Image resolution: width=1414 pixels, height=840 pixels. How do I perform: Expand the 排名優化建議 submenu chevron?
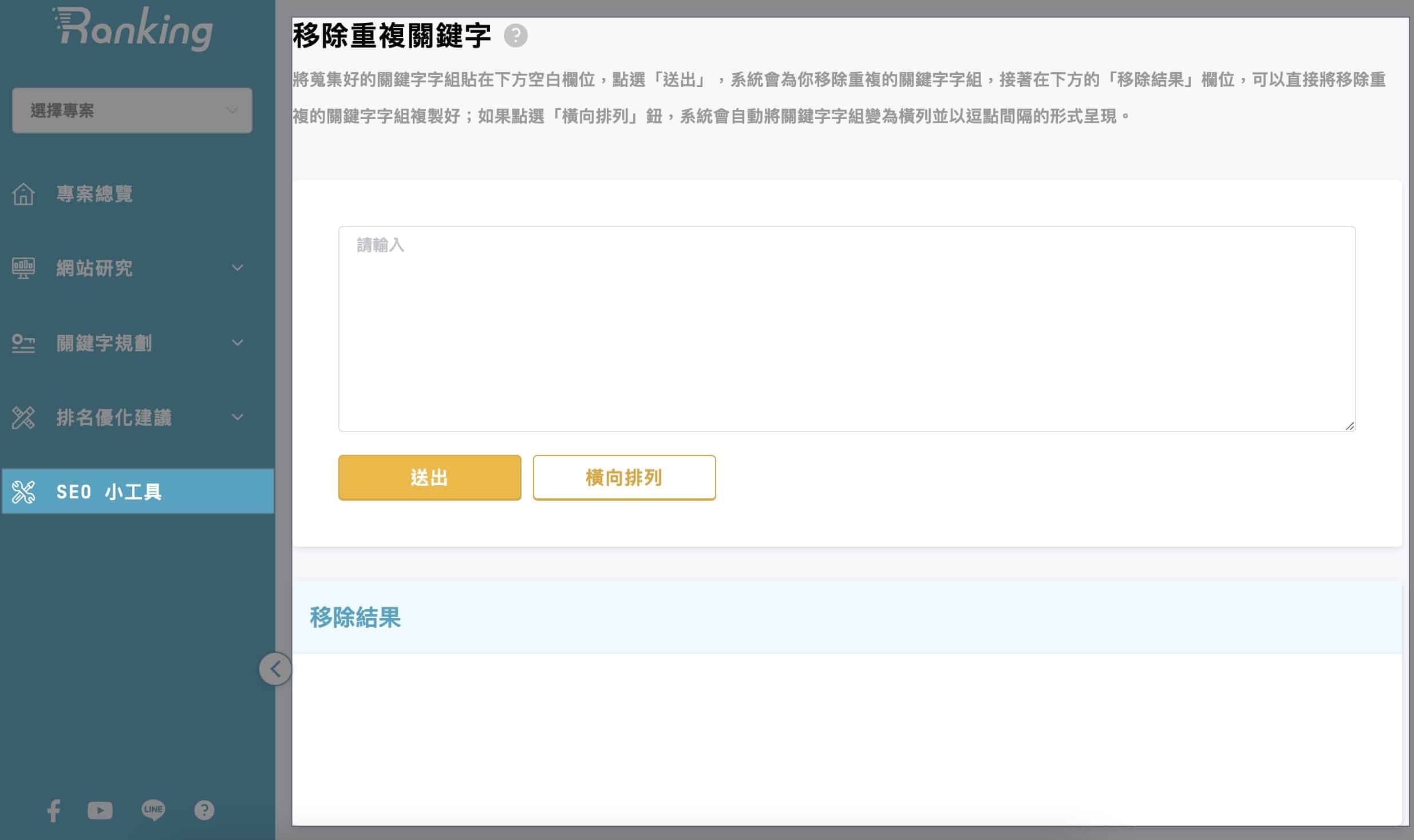pyautogui.click(x=237, y=418)
